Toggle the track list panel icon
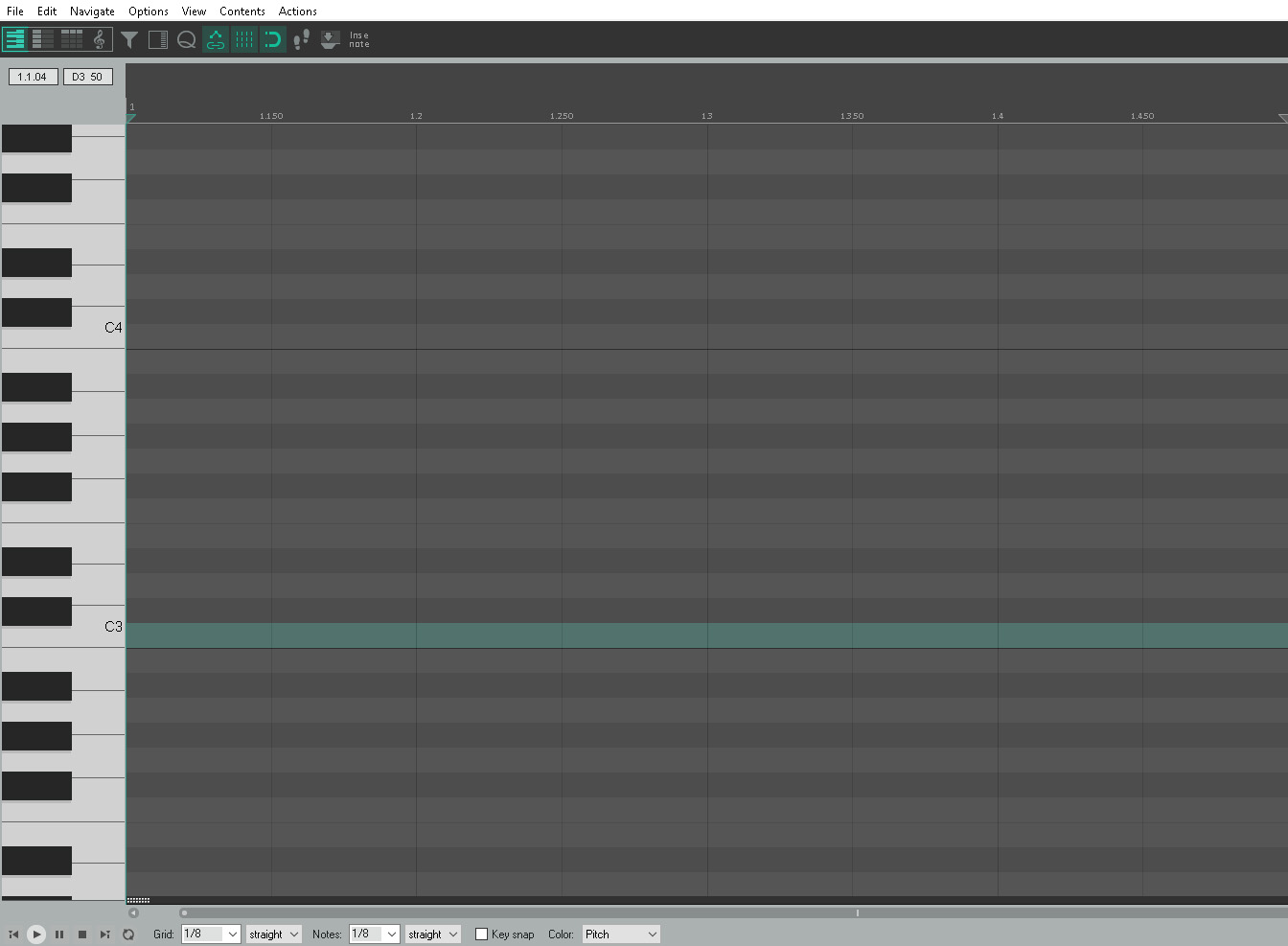 pos(158,39)
